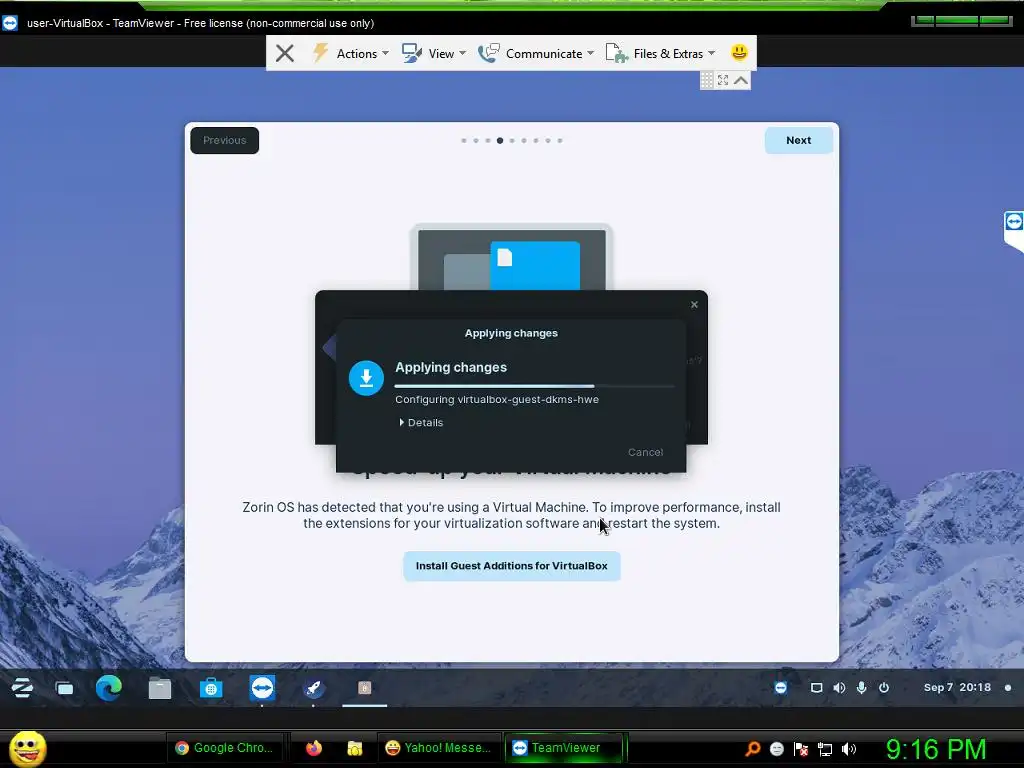This screenshot has width=1024, height=768.
Task: Open the Files & Extras menu
Action: 660,53
